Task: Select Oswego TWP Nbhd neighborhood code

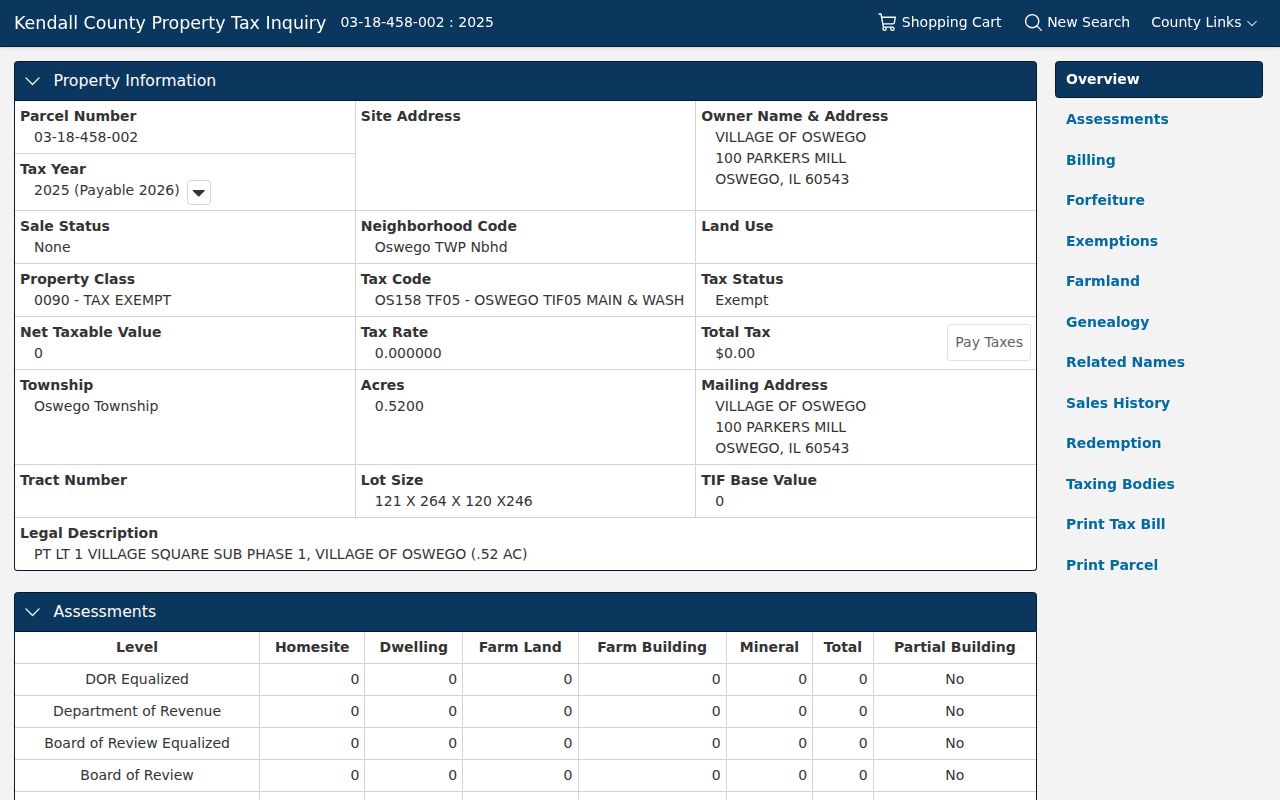Action: click(441, 247)
